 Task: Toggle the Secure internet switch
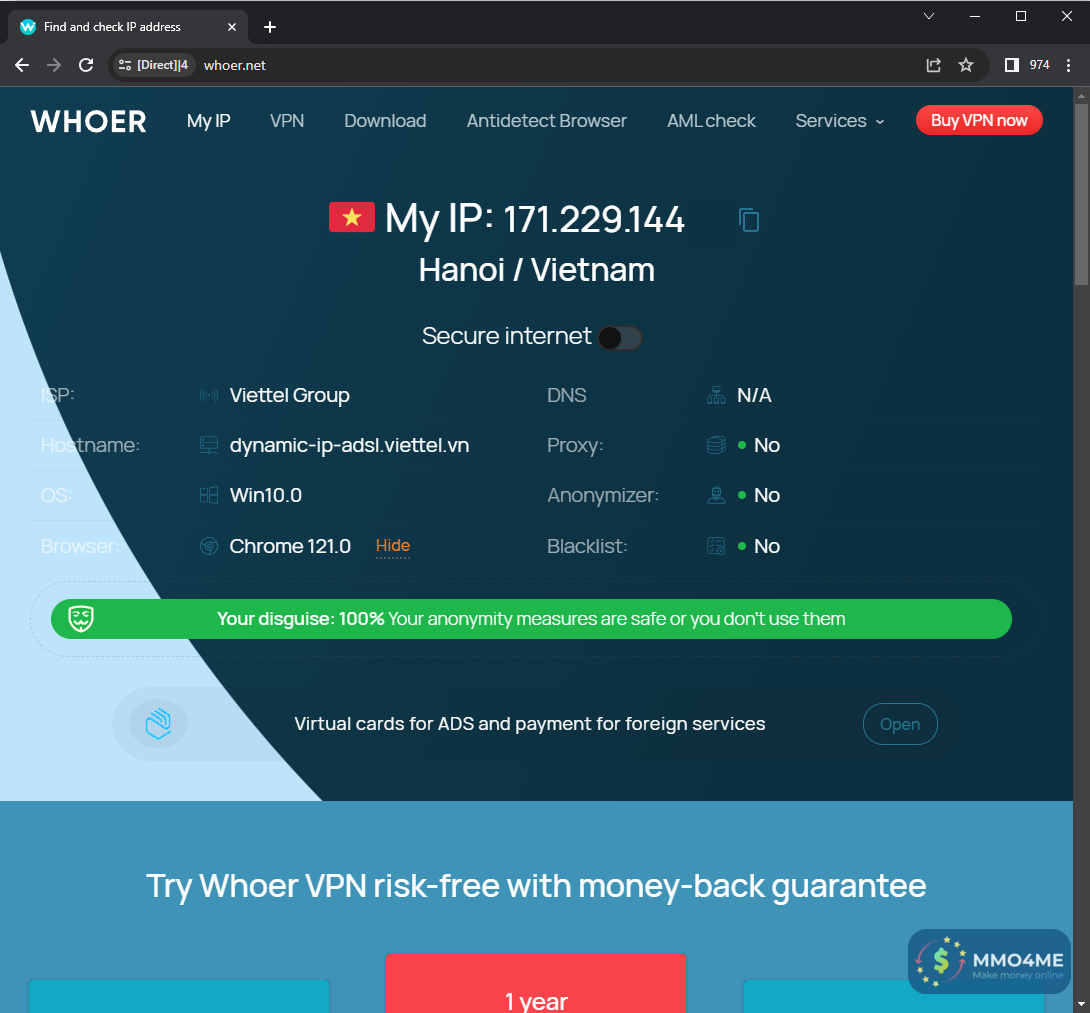(x=620, y=339)
